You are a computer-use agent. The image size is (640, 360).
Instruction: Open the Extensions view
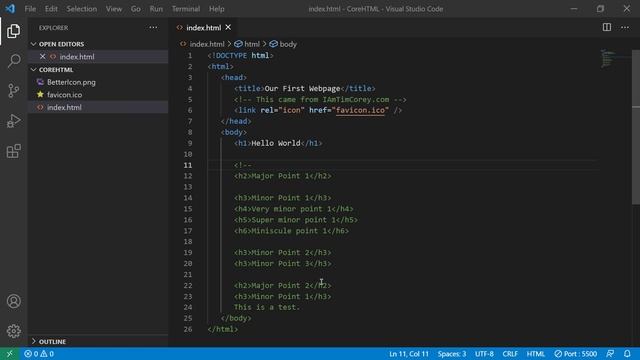point(13,151)
